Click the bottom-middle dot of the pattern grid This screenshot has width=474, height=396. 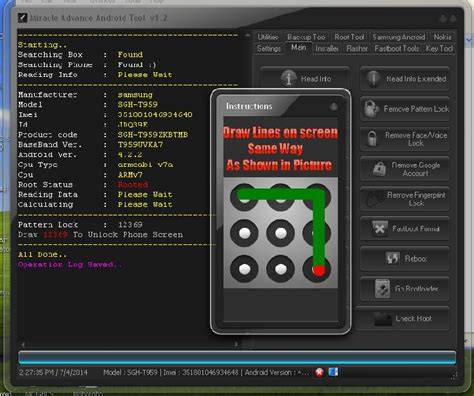coord(281,269)
